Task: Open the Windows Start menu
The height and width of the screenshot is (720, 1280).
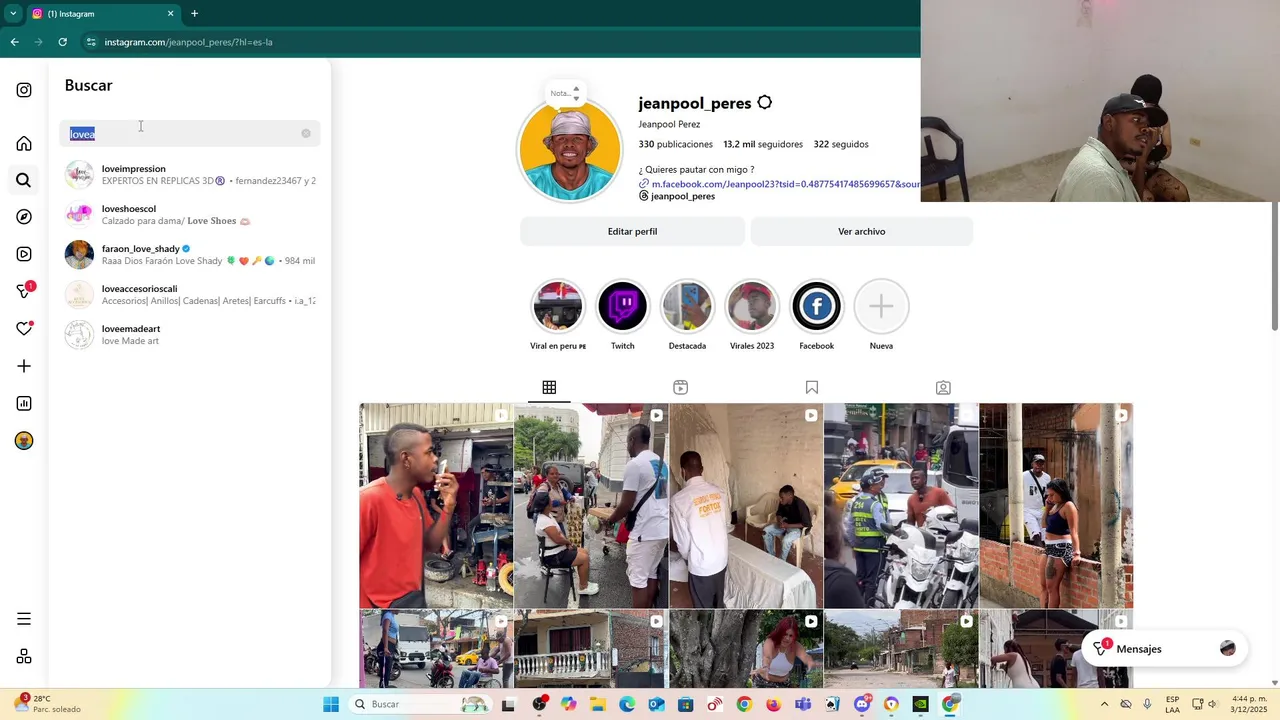Action: [x=331, y=704]
